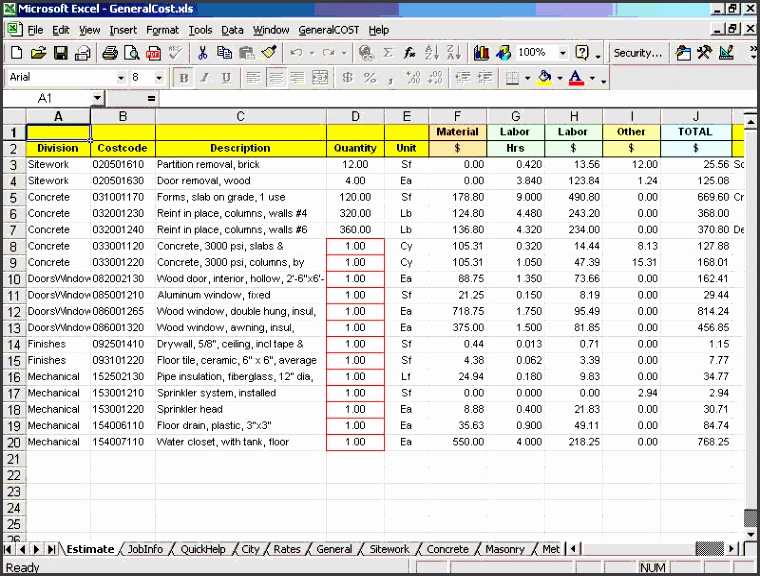Click the Security... button
Screen dimensions: 760x576
(x=638, y=53)
